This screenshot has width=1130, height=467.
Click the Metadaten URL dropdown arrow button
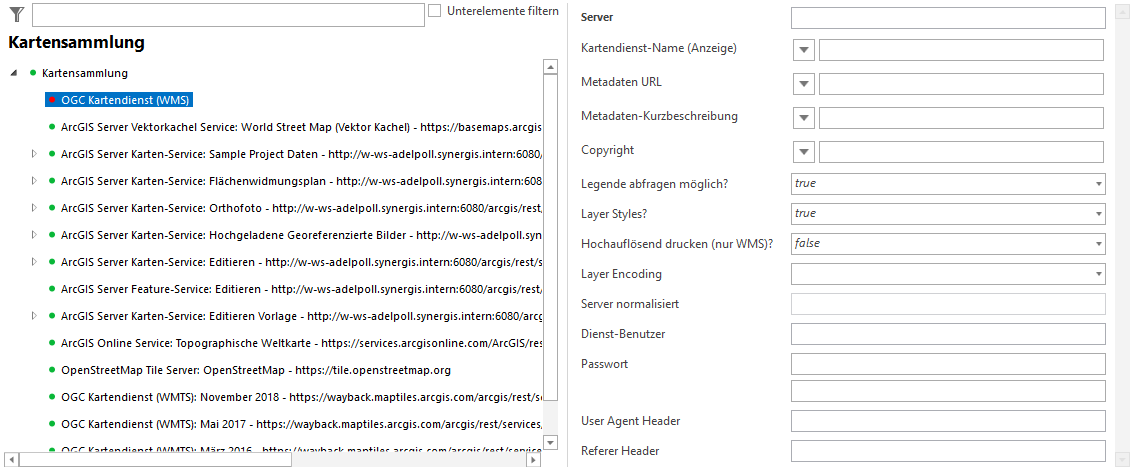pyautogui.click(x=805, y=84)
